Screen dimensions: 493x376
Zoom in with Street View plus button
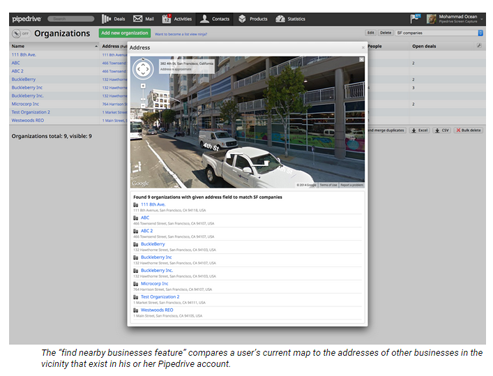tap(143, 86)
